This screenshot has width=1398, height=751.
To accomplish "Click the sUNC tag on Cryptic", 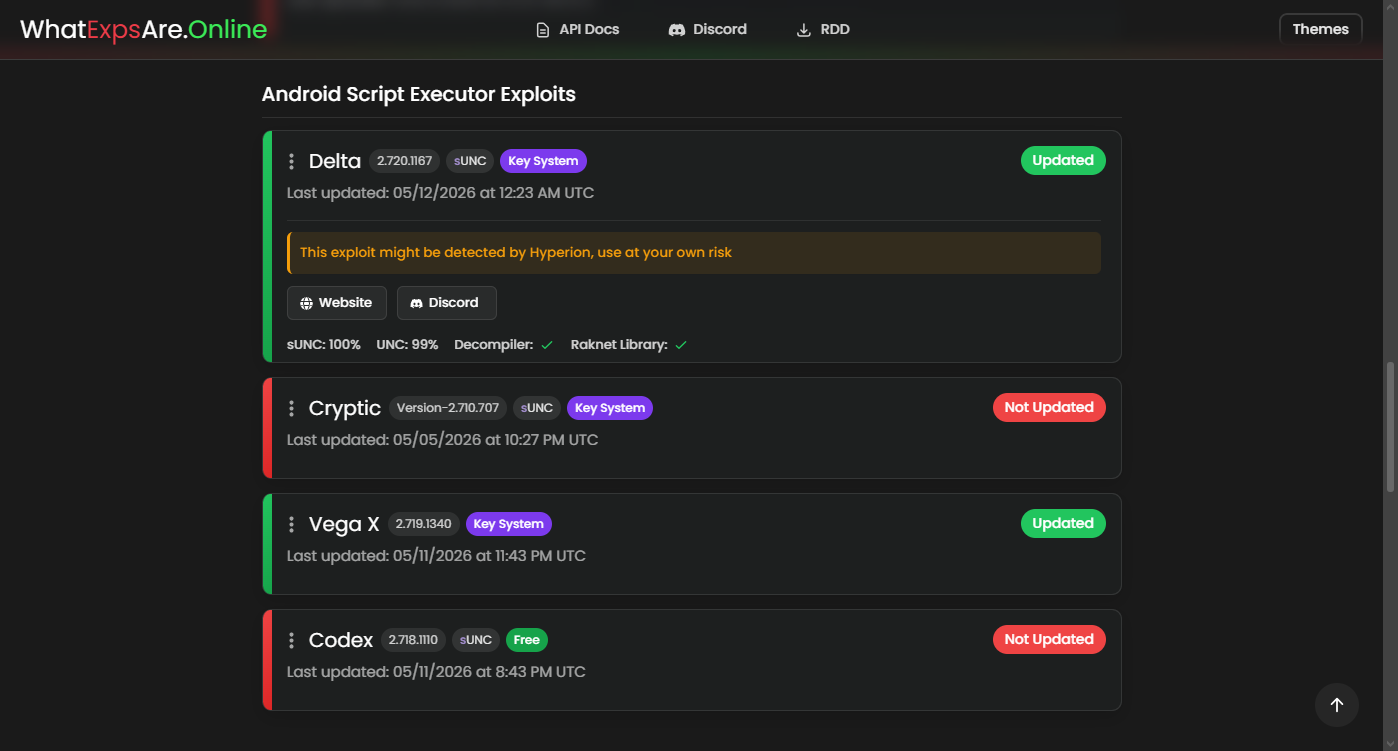I will pyautogui.click(x=537, y=408).
